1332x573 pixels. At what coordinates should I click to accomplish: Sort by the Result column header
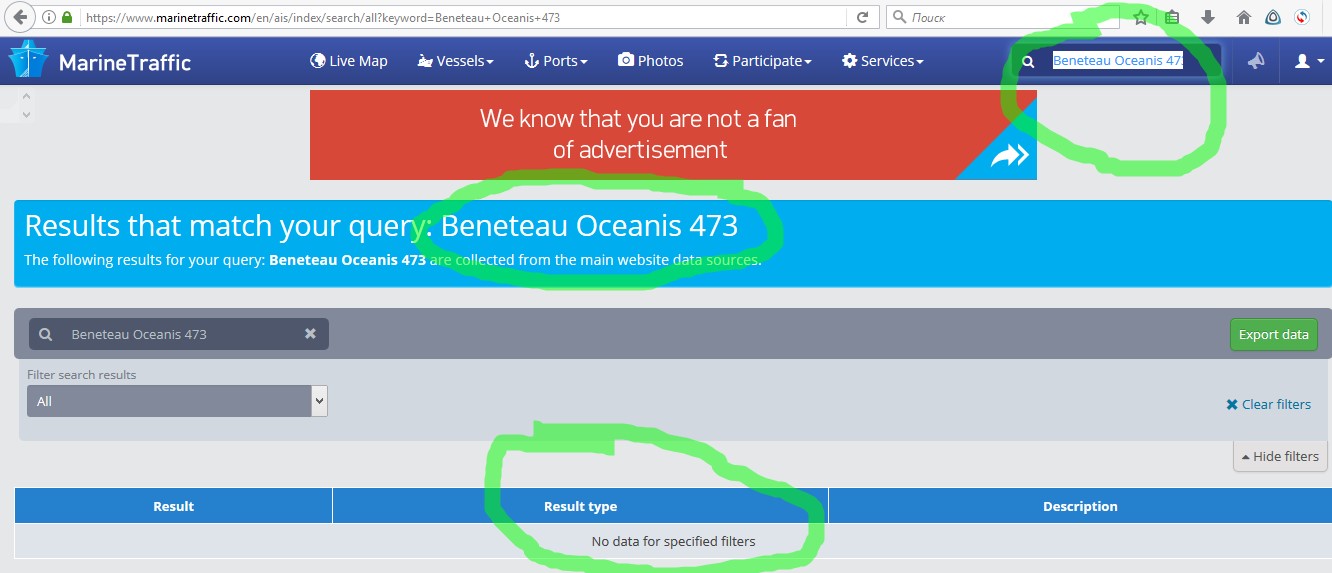pos(173,506)
